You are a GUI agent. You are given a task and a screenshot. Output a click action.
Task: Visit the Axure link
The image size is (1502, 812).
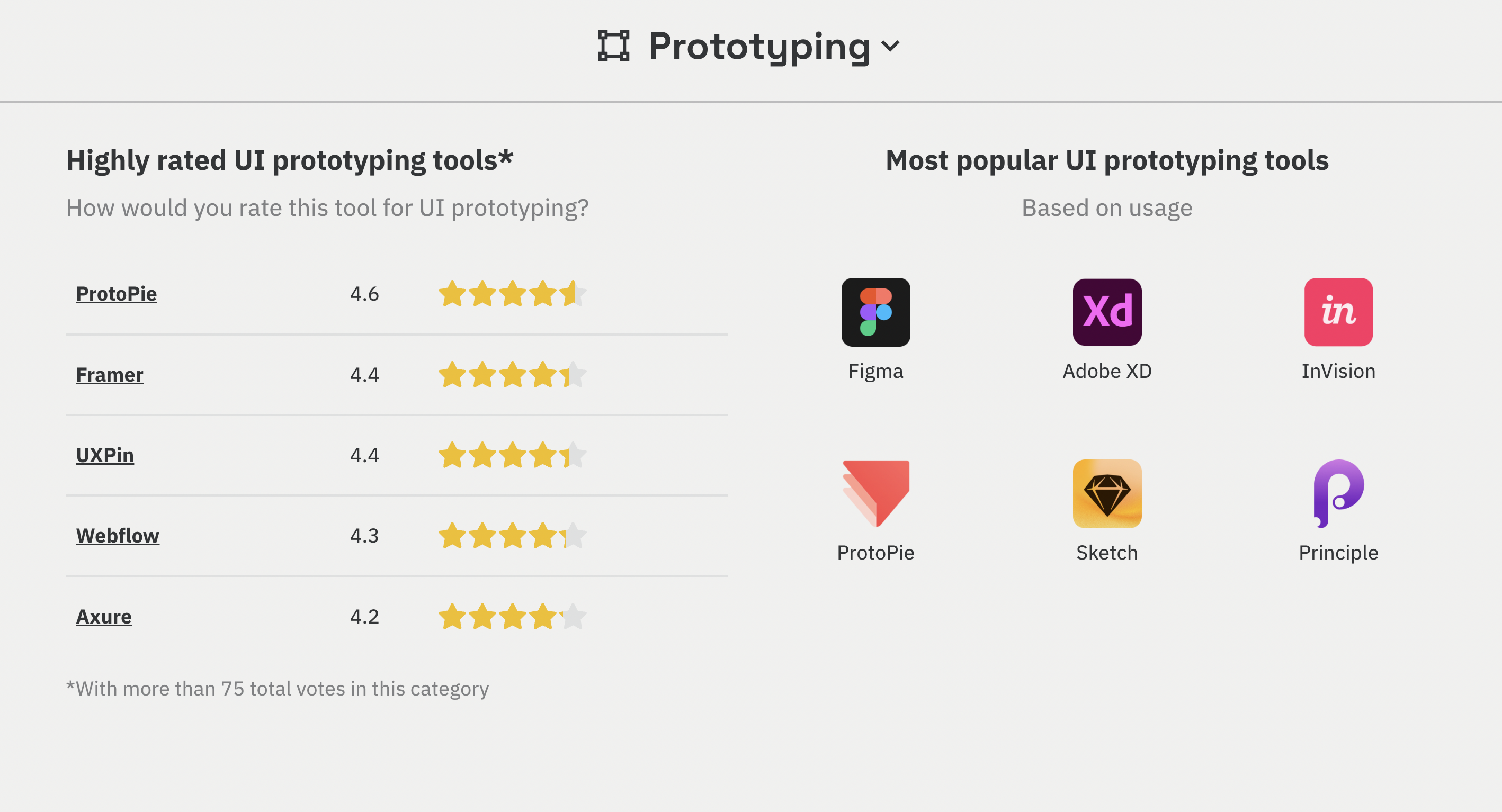click(104, 616)
